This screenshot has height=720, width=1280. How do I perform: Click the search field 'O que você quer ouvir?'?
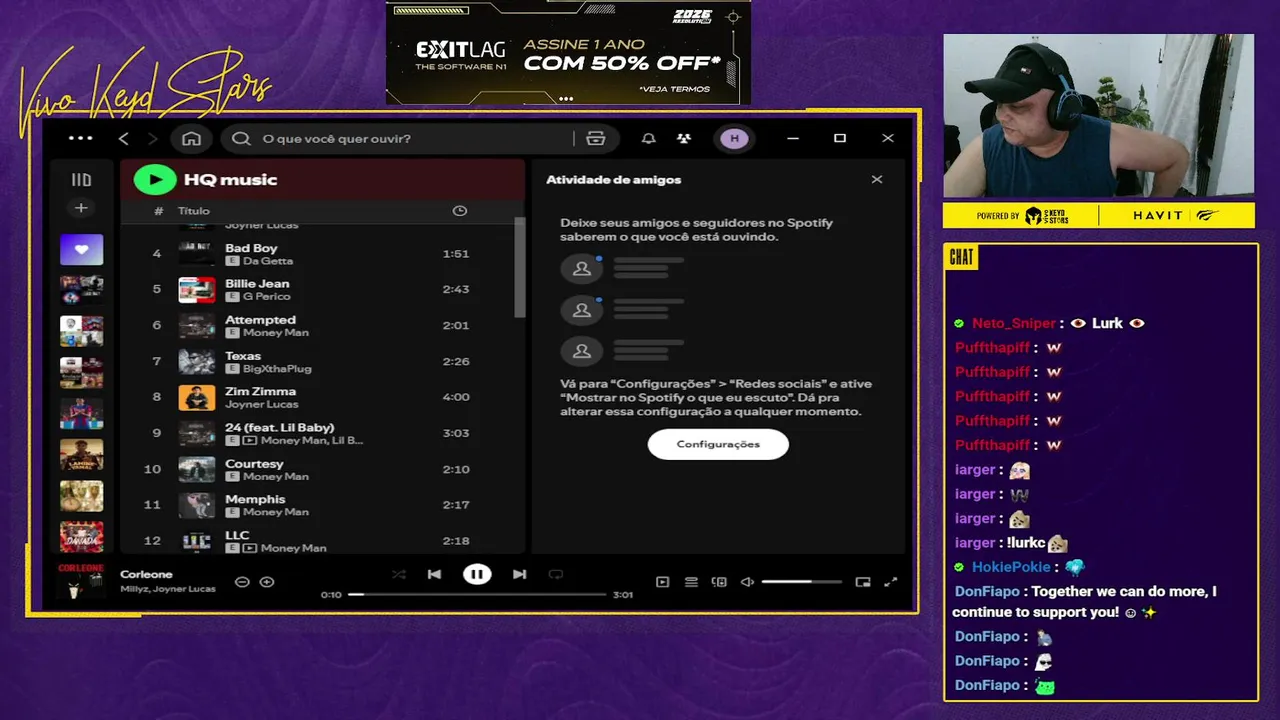[400, 139]
